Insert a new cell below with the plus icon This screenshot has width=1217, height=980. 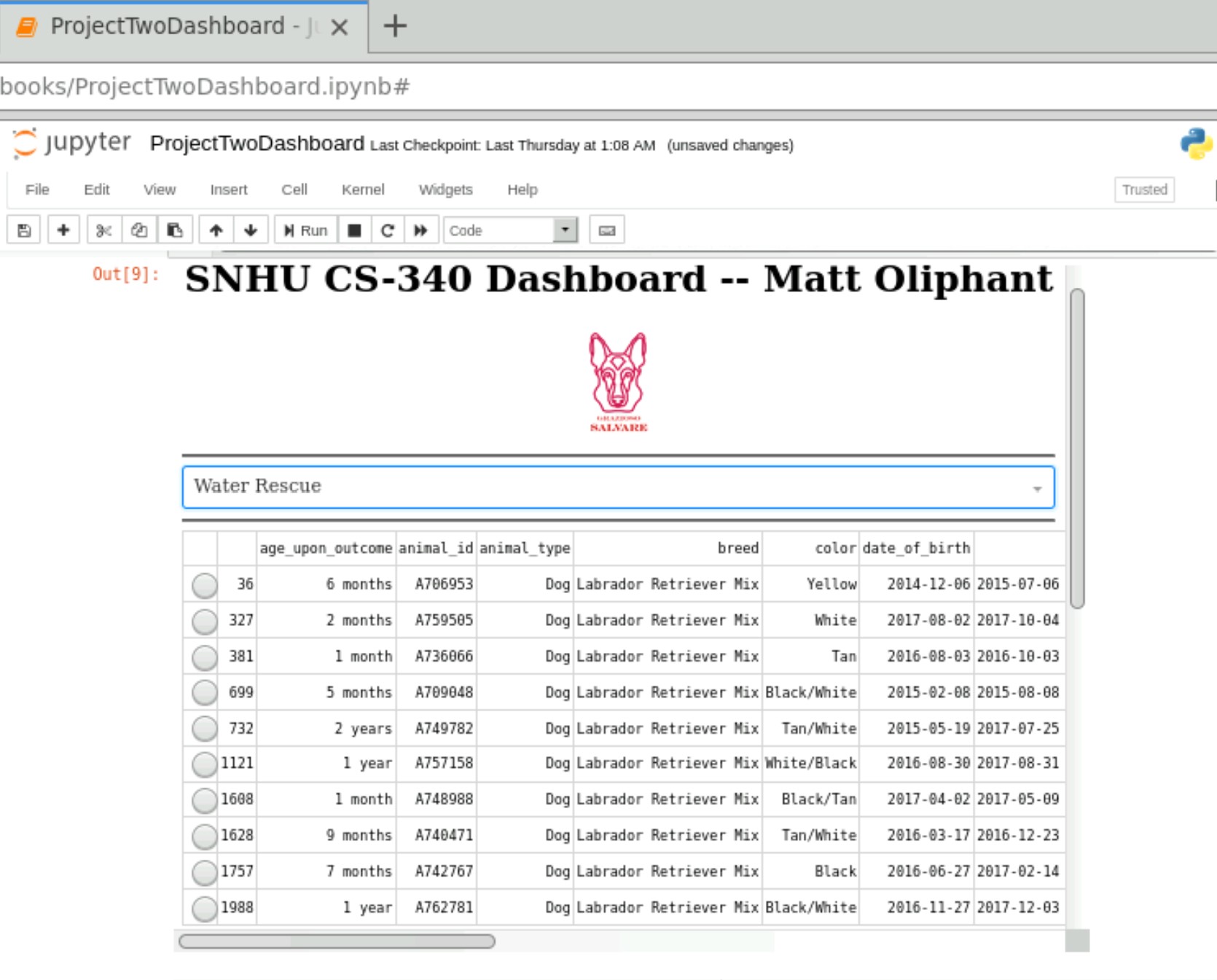63,230
